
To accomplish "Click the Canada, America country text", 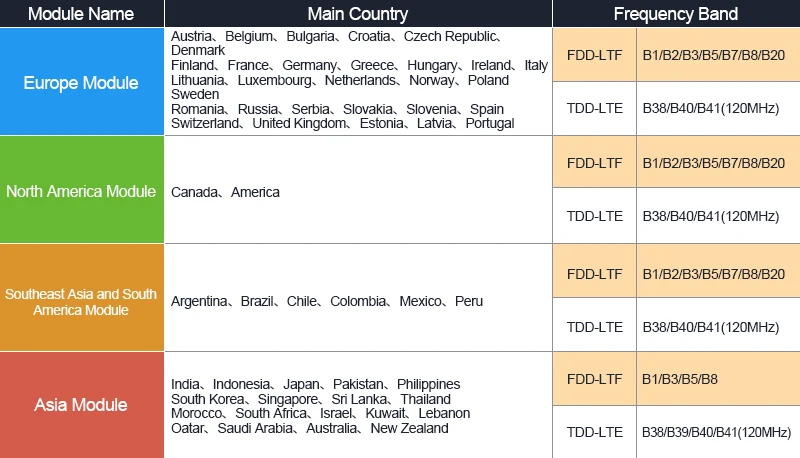I will point(225,192).
